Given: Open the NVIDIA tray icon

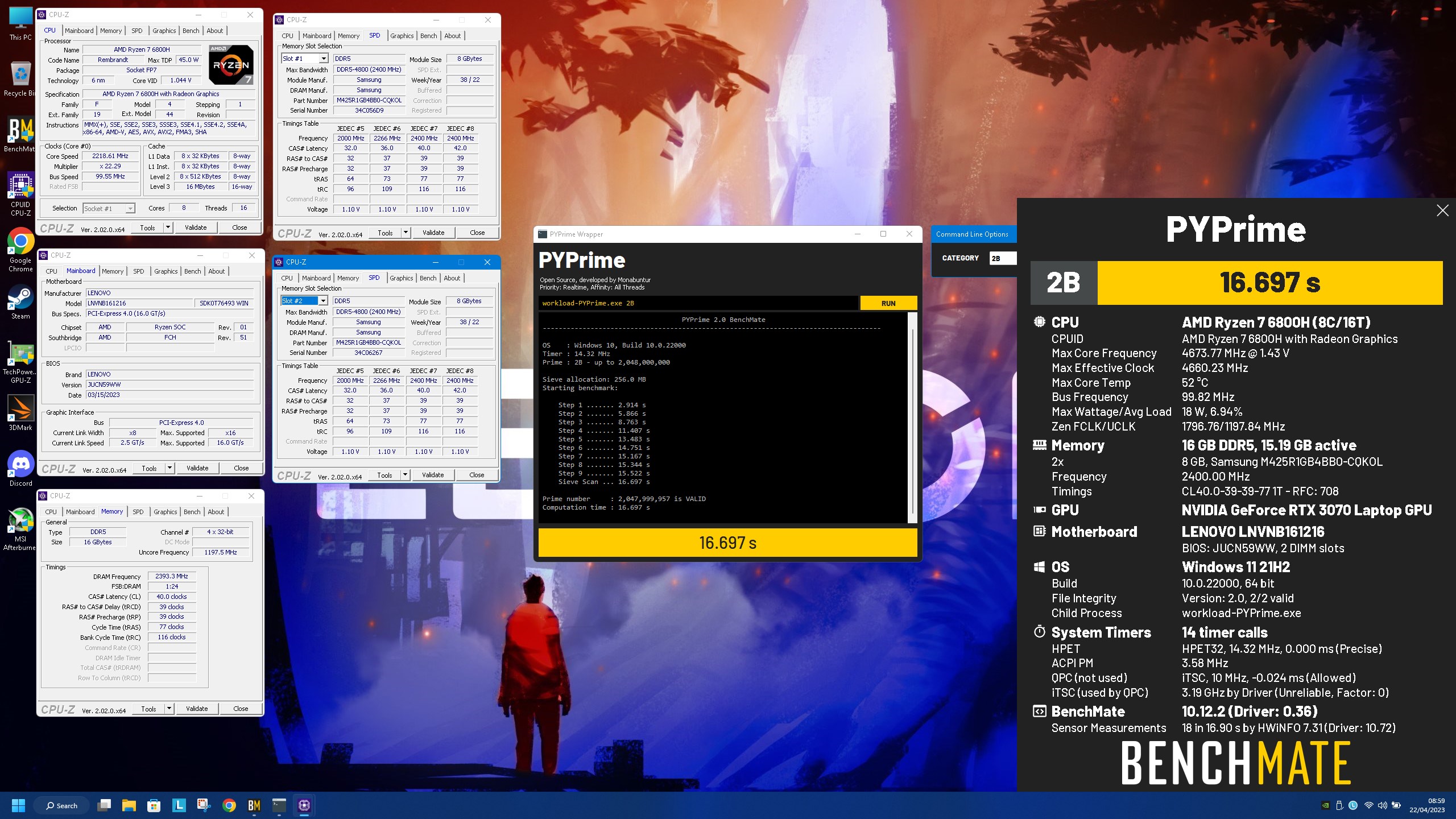Looking at the screenshot, I should [1326, 805].
